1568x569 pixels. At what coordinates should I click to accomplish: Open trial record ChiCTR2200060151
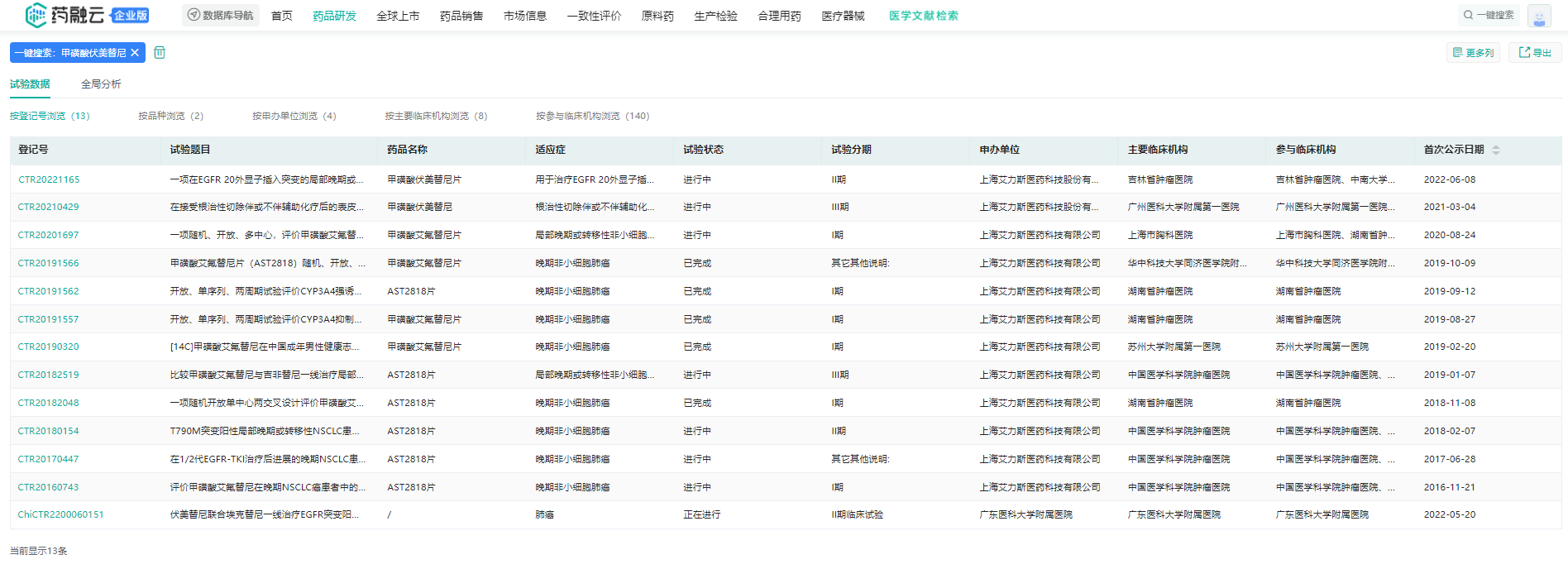(60, 514)
